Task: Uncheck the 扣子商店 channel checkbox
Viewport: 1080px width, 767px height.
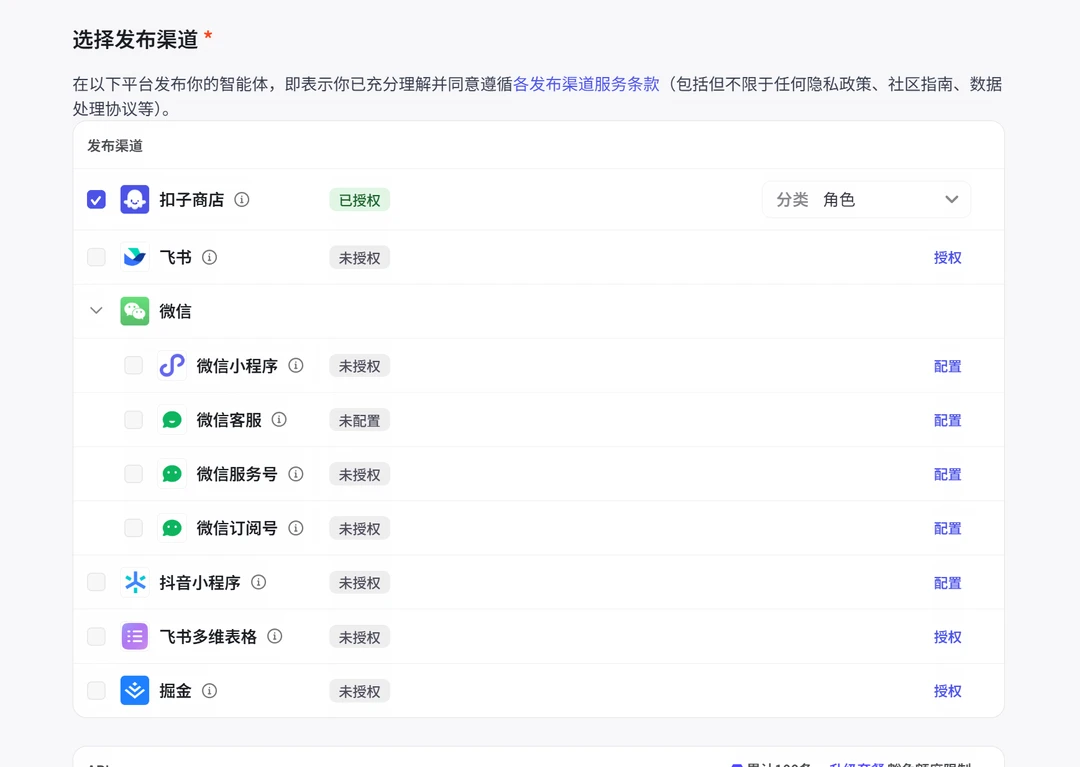Action: click(96, 200)
